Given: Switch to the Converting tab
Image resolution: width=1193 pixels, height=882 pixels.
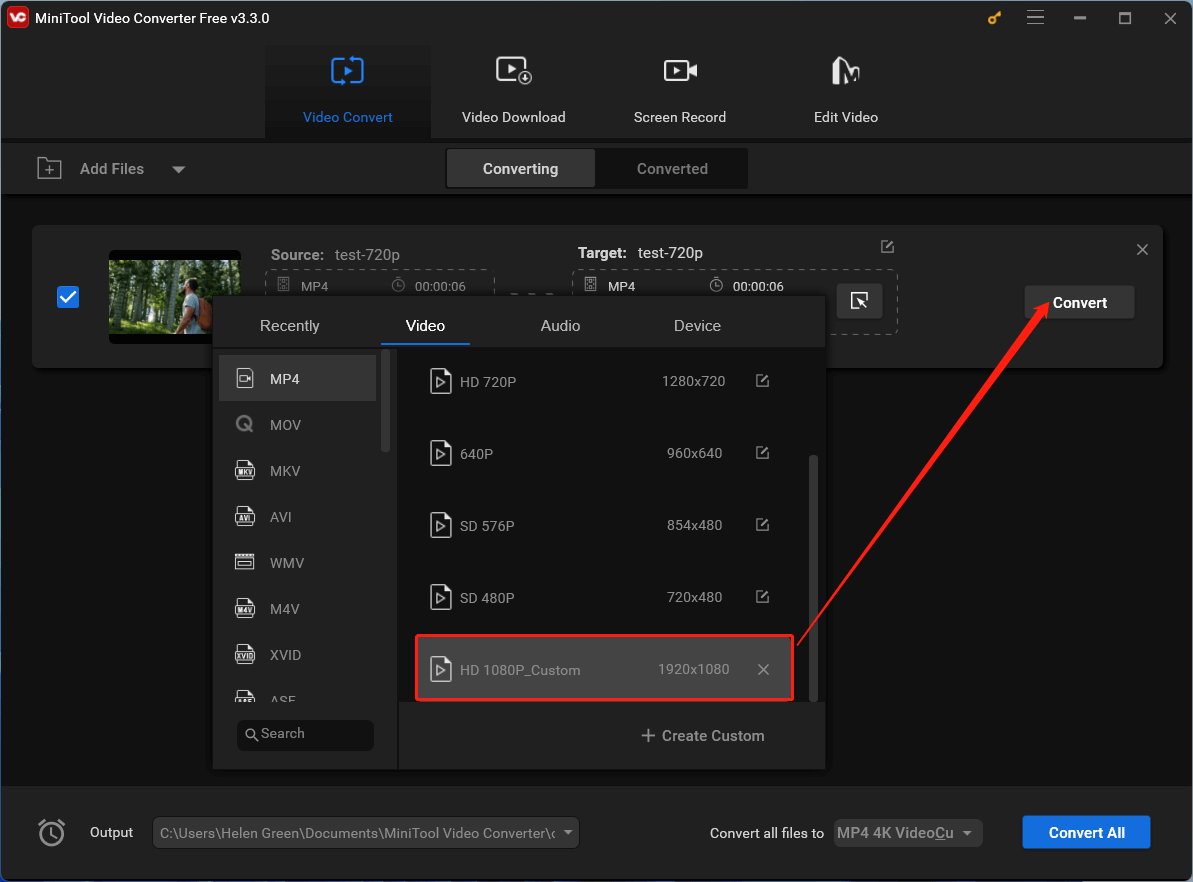Looking at the screenshot, I should point(520,168).
